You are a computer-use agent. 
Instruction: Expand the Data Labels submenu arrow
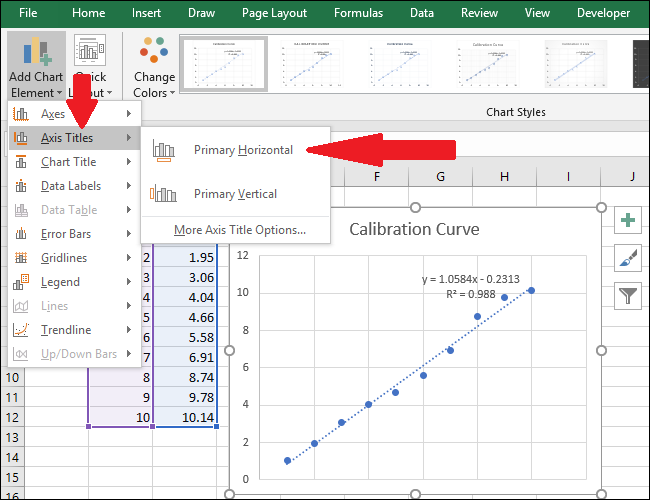point(129,186)
